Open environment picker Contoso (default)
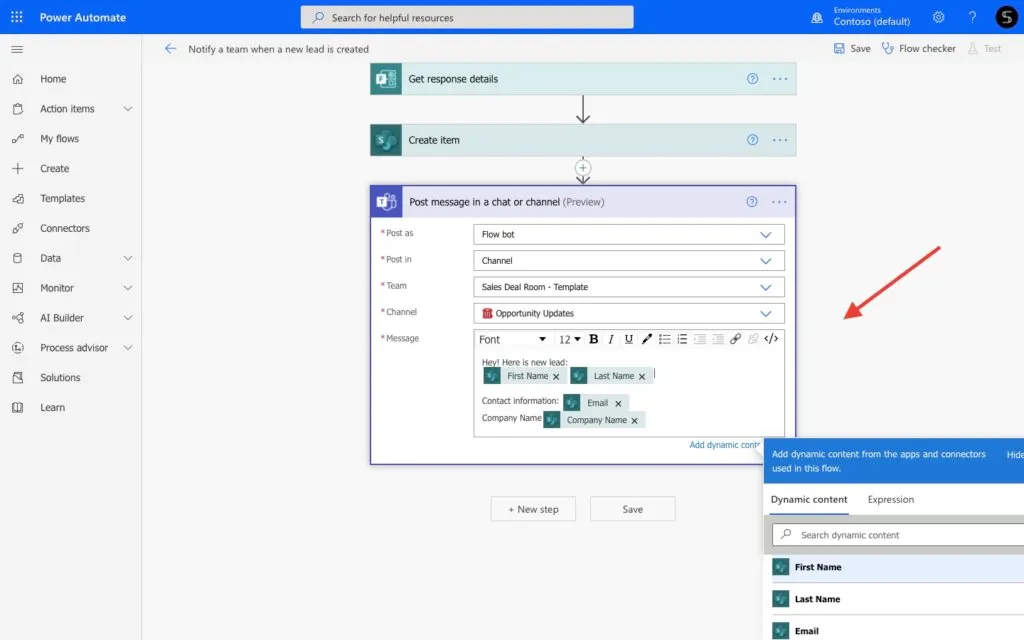The height and width of the screenshot is (640, 1024). click(861, 17)
